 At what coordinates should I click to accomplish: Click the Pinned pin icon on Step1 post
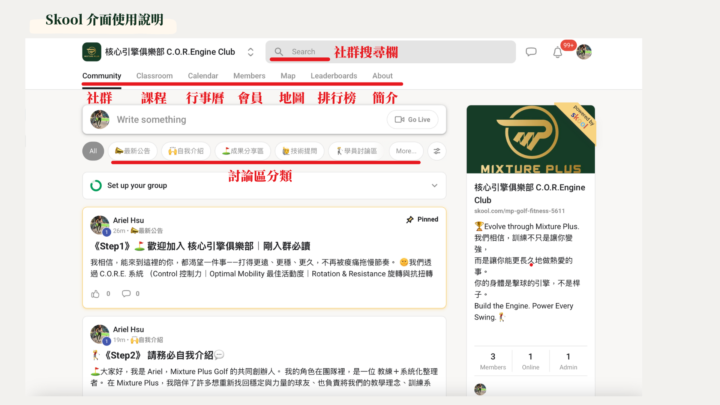tap(410, 219)
